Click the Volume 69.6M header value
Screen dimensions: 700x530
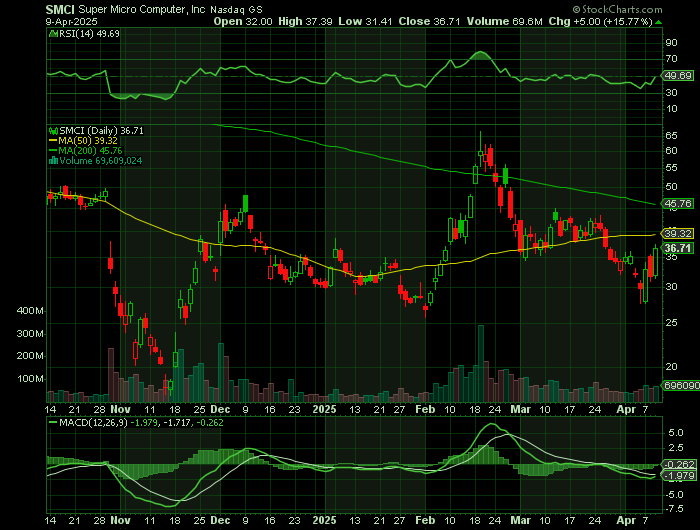(x=504, y=21)
